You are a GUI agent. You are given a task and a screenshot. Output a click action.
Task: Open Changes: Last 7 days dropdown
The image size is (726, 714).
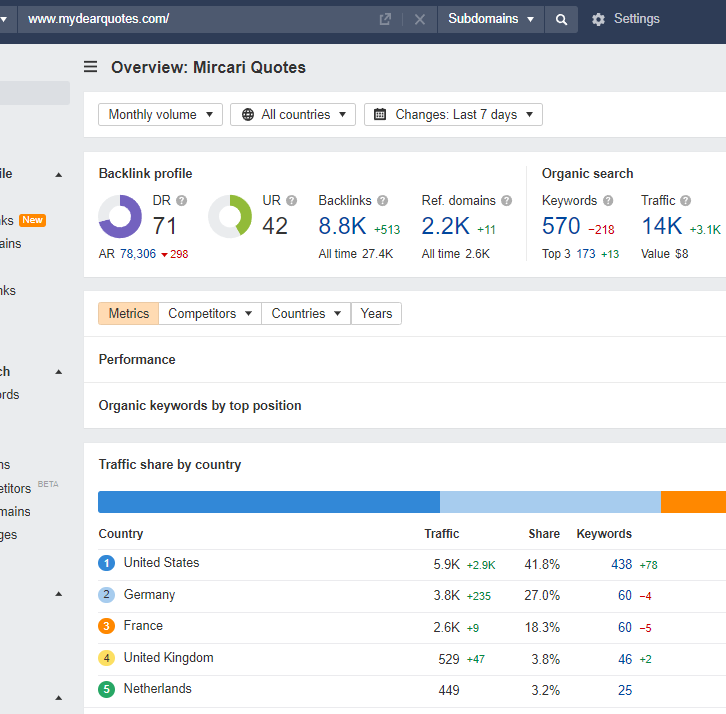click(x=453, y=114)
